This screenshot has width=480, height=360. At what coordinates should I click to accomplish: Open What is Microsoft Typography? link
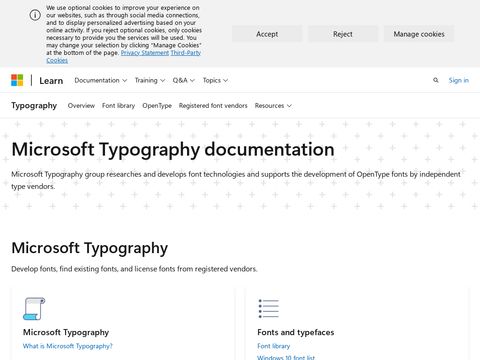(68, 346)
